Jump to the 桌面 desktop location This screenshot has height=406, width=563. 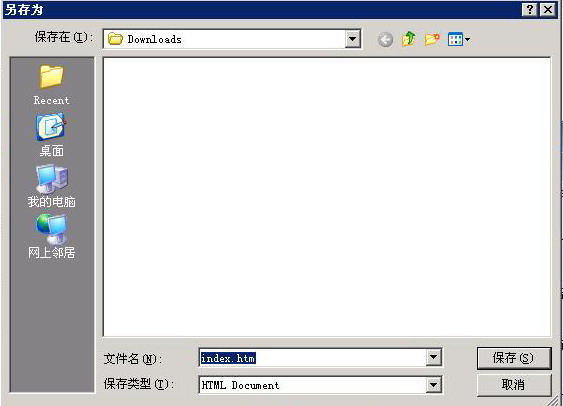pyautogui.click(x=51, y=135)
